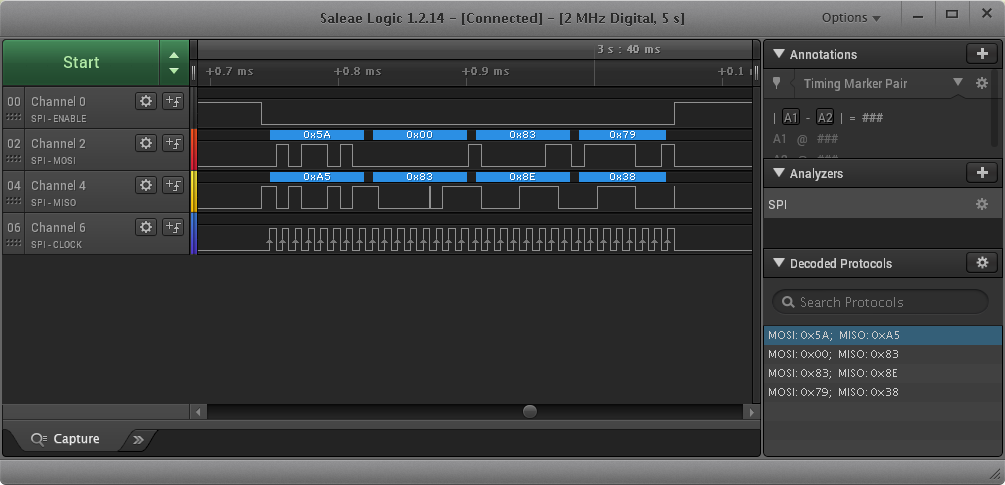This screenshot has height=485, width=1005.
Task: Click the +0.8 ms timeline label
Action: (358, 71)
